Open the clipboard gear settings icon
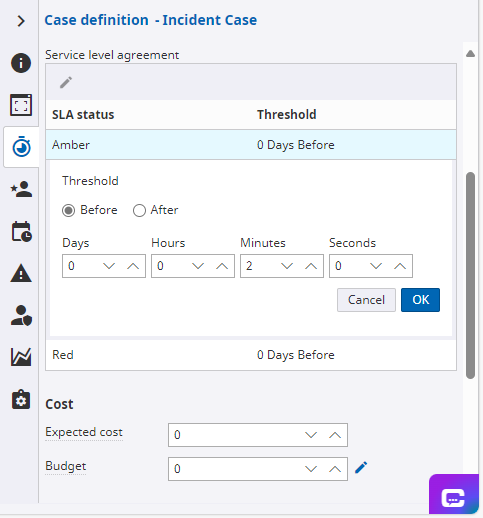 point(21,399)
